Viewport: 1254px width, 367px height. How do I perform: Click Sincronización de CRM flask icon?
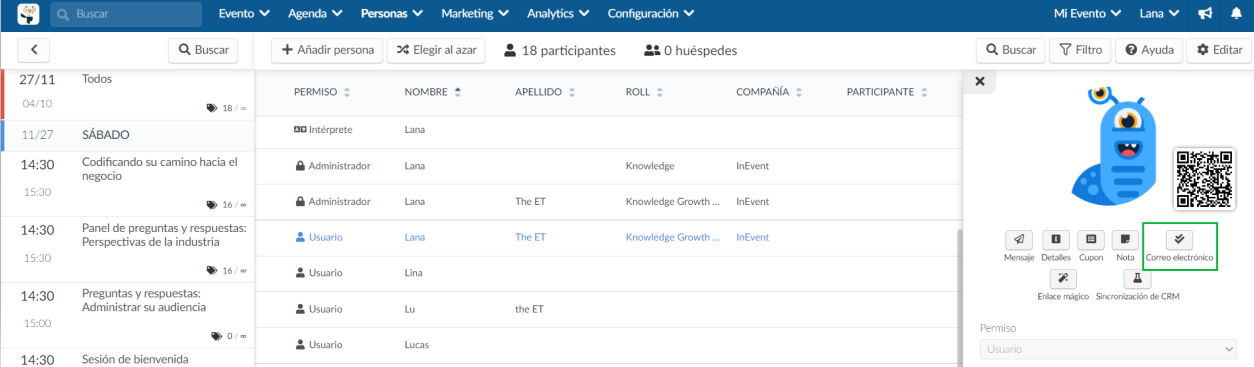coord(1137,279)
